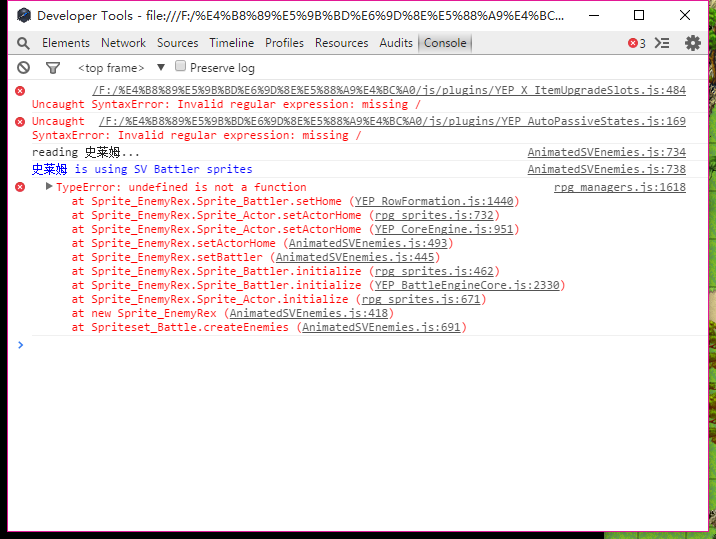716x539 pixels.
Task: Click the TypeError red error icon
Action: click(20, 187)
